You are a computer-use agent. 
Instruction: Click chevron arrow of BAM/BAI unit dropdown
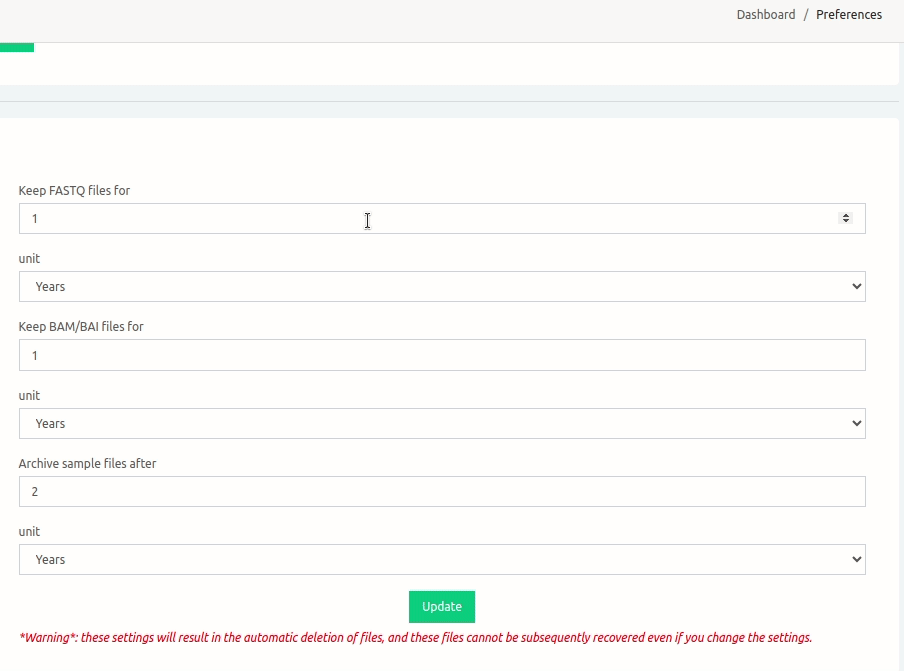[856, 424]
